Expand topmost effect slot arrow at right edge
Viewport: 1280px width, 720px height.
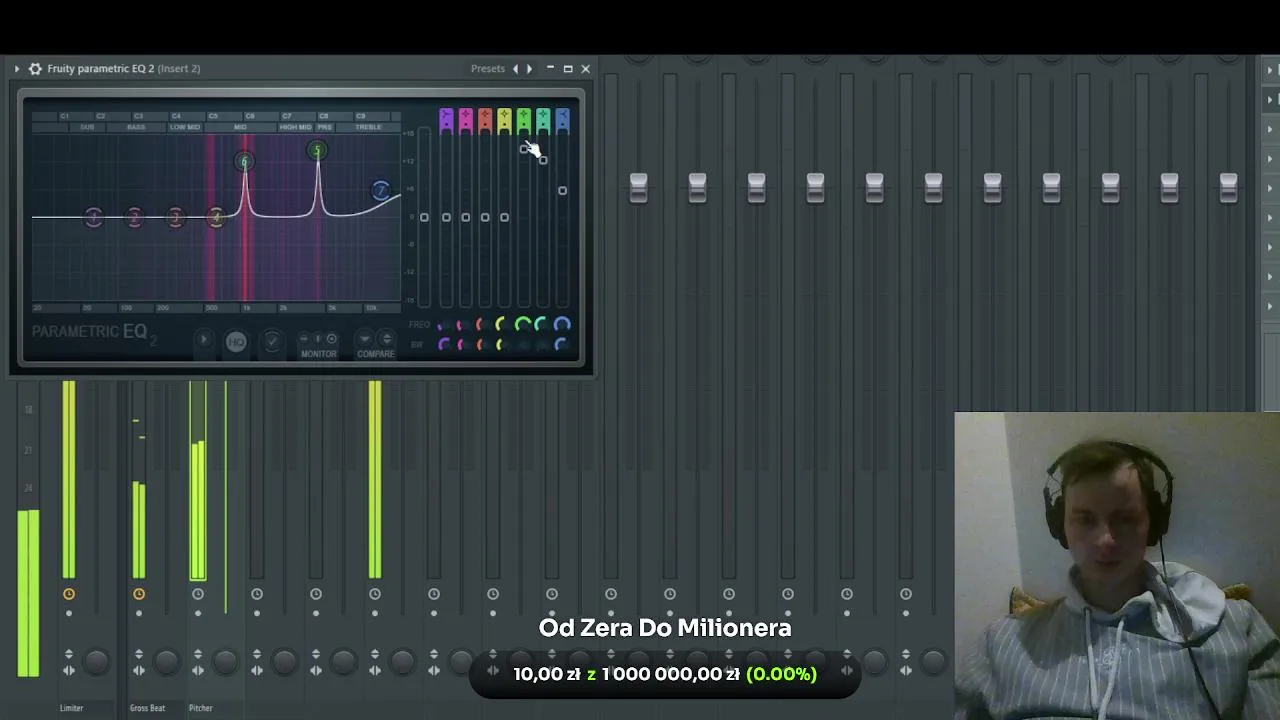point(1270,69)
